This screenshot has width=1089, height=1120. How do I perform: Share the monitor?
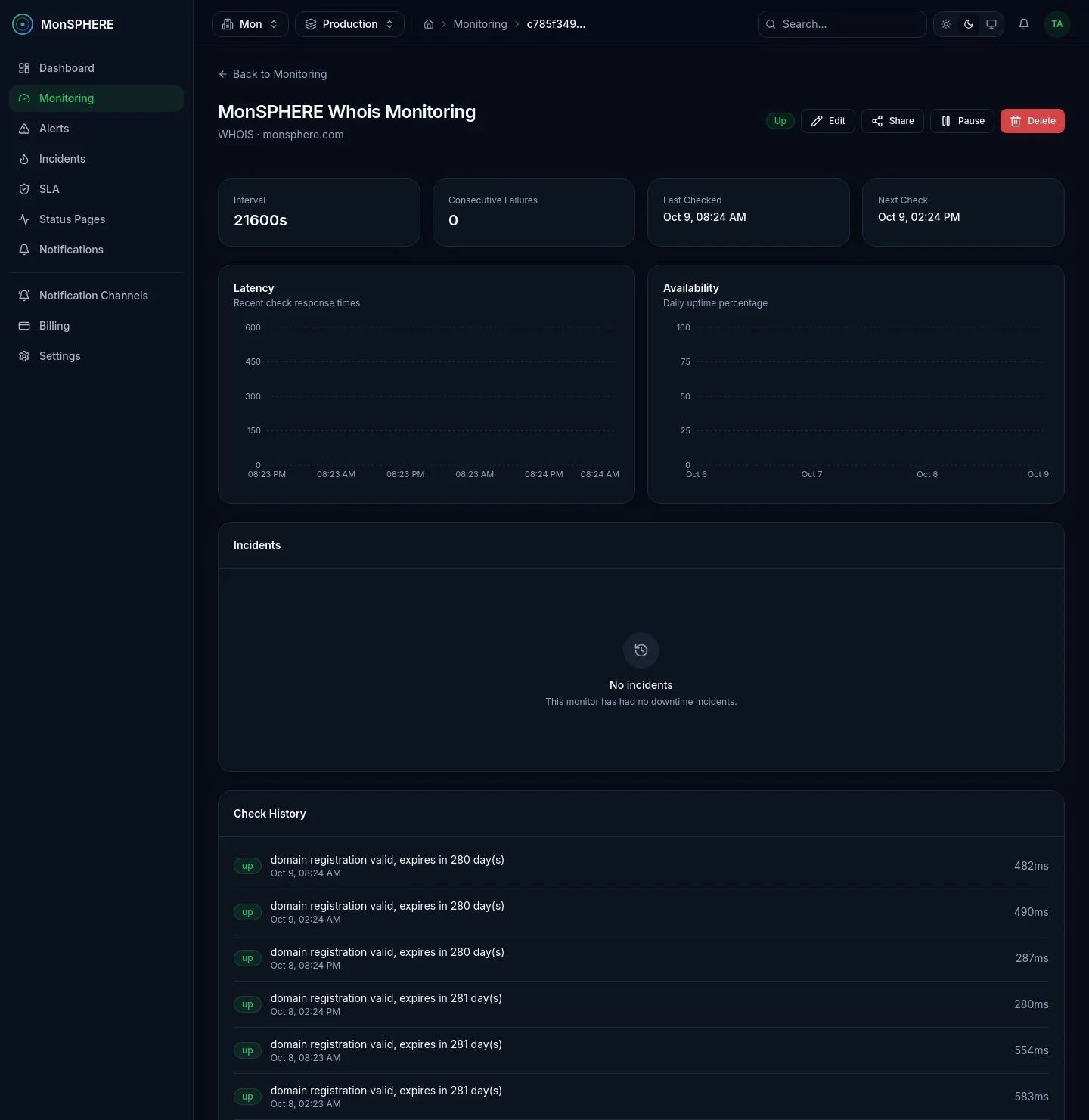pyautogui.click(x=892, y=121)
